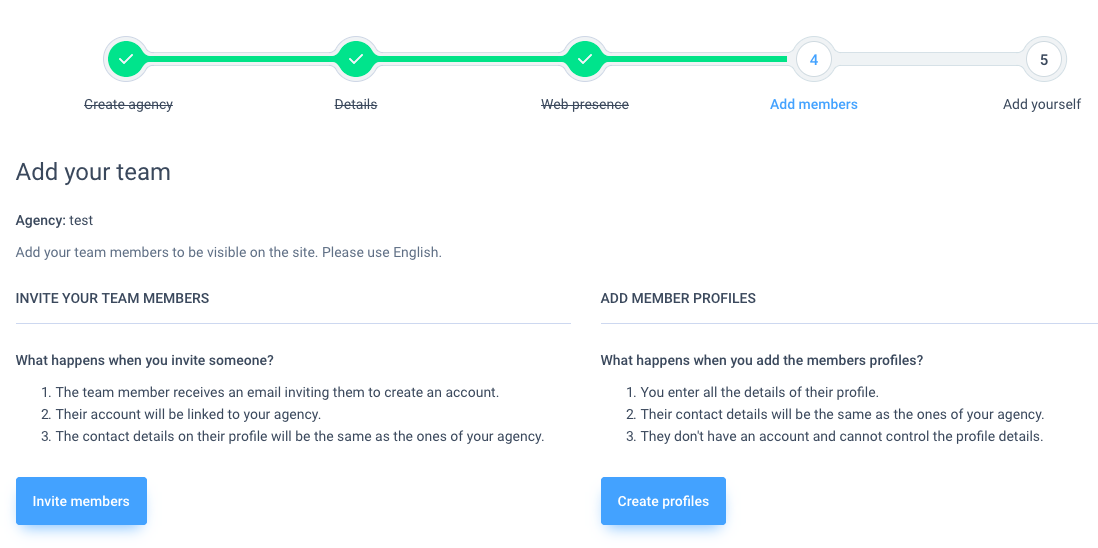Click the Create agency checkmark step circle
Viewport: 1098px width, 548px height.
[126, 59]
